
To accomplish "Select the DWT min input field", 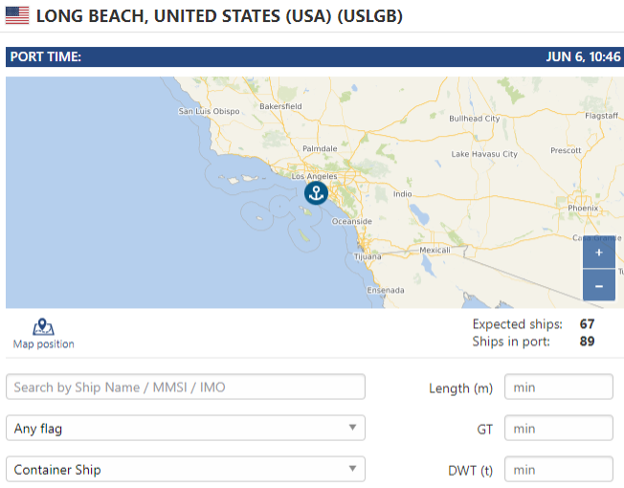I will tap(558, 470).
